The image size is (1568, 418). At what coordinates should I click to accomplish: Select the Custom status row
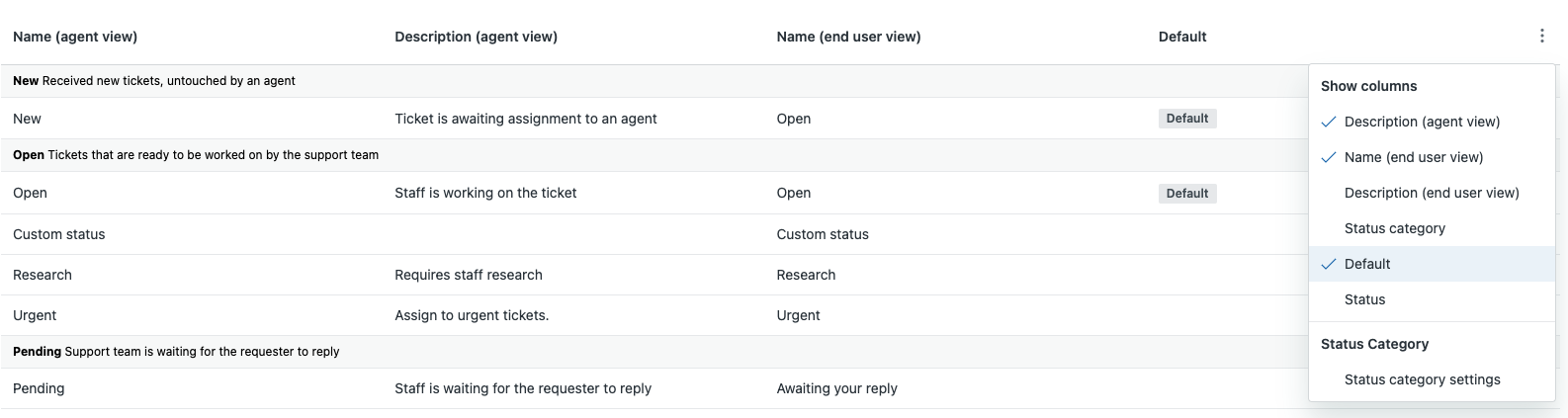[59, 234]
